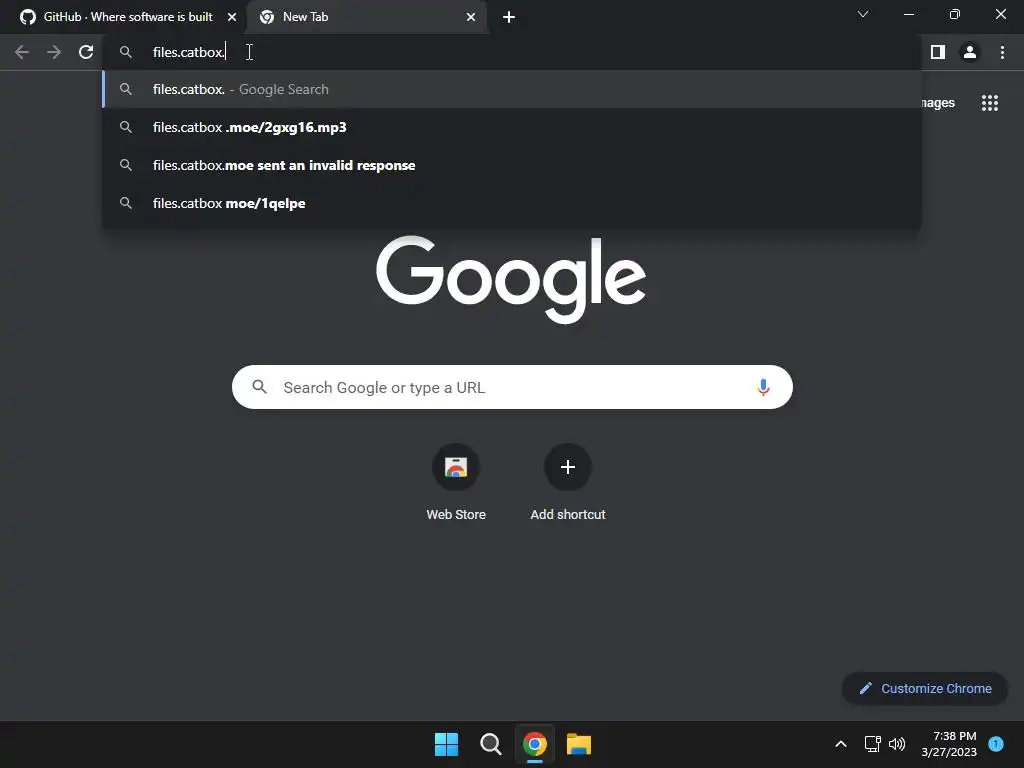This screenshot has height=768, width=1024.
Task: Click the Search Google or type a URL box
Action: tap(512, 387)
